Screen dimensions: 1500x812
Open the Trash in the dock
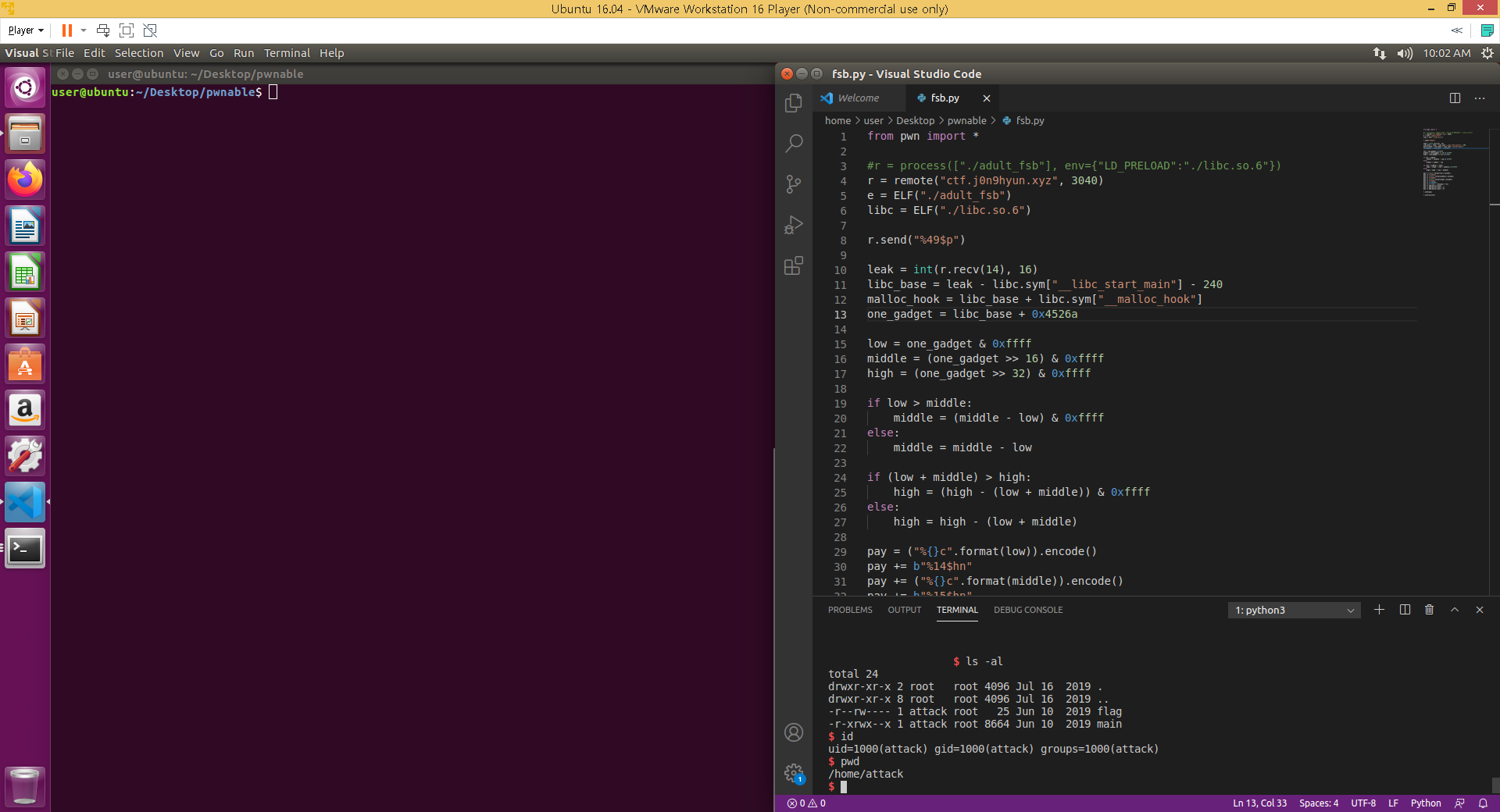point(25,786)
